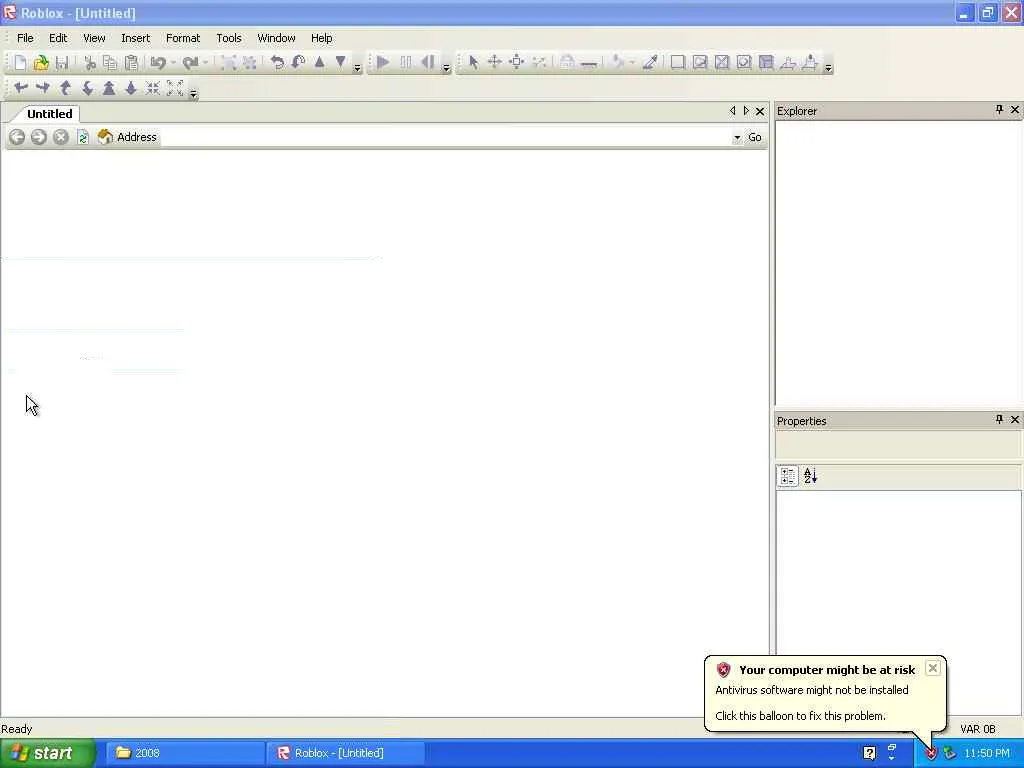
Task: Toggle the Explorer panel pin
Action: coord(999,110)
